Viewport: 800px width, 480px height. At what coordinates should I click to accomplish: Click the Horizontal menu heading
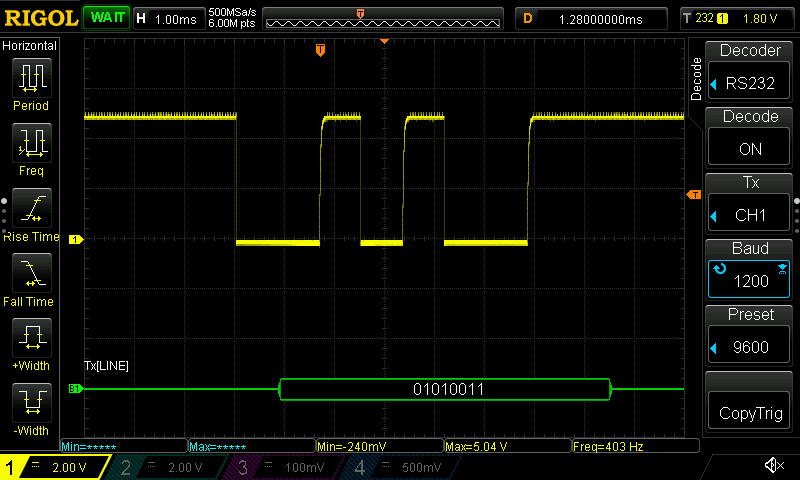coord(30,45)
